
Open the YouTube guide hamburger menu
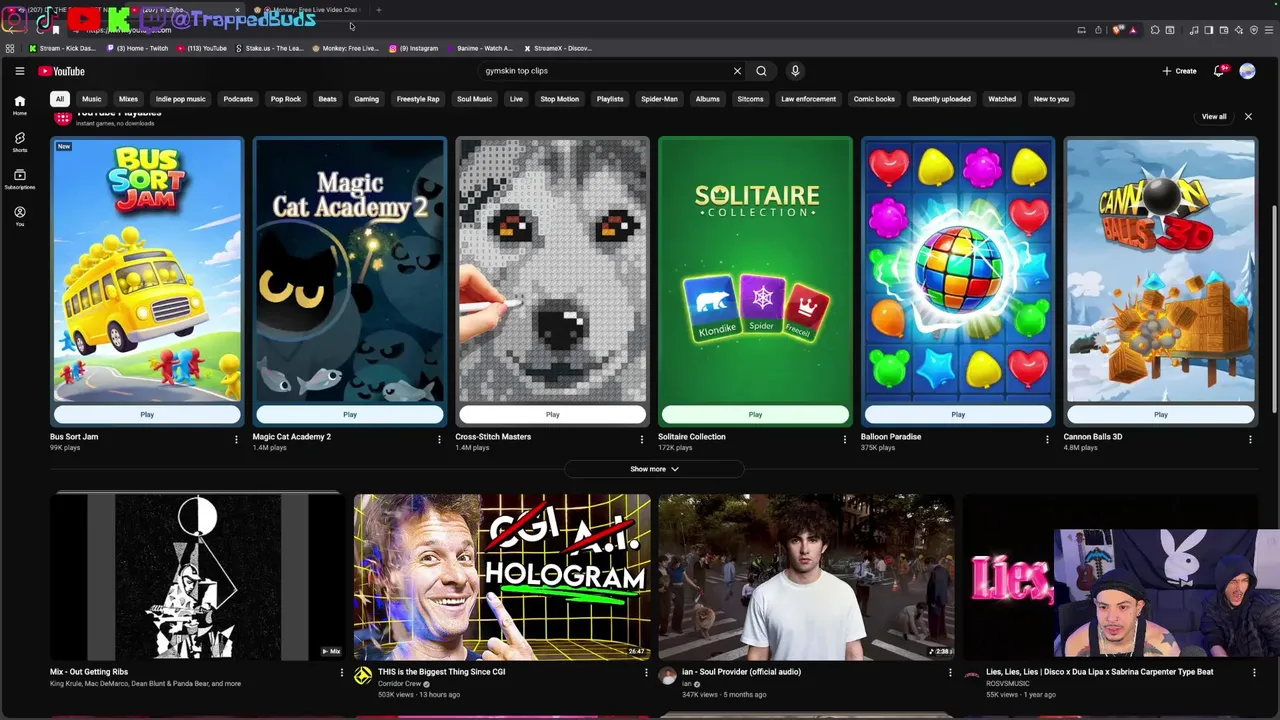(x=19, y=71)
